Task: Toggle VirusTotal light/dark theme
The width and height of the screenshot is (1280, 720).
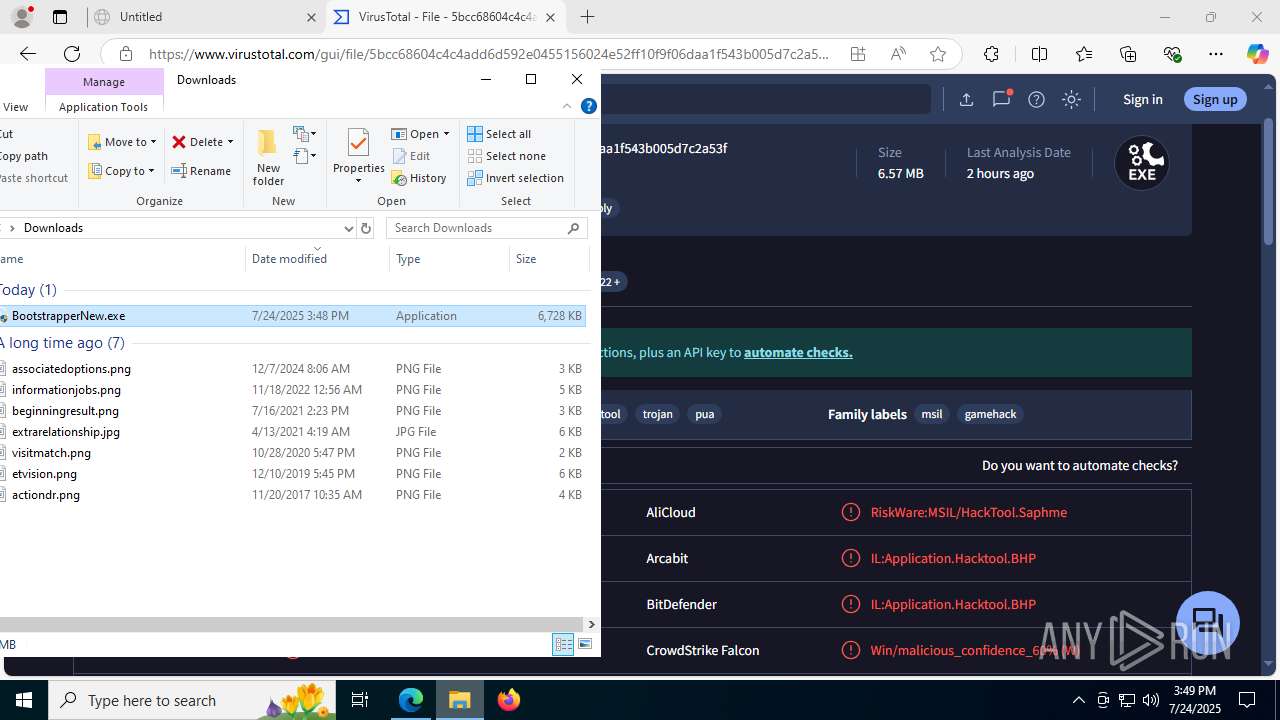Action: click(x=1071, y=99)
